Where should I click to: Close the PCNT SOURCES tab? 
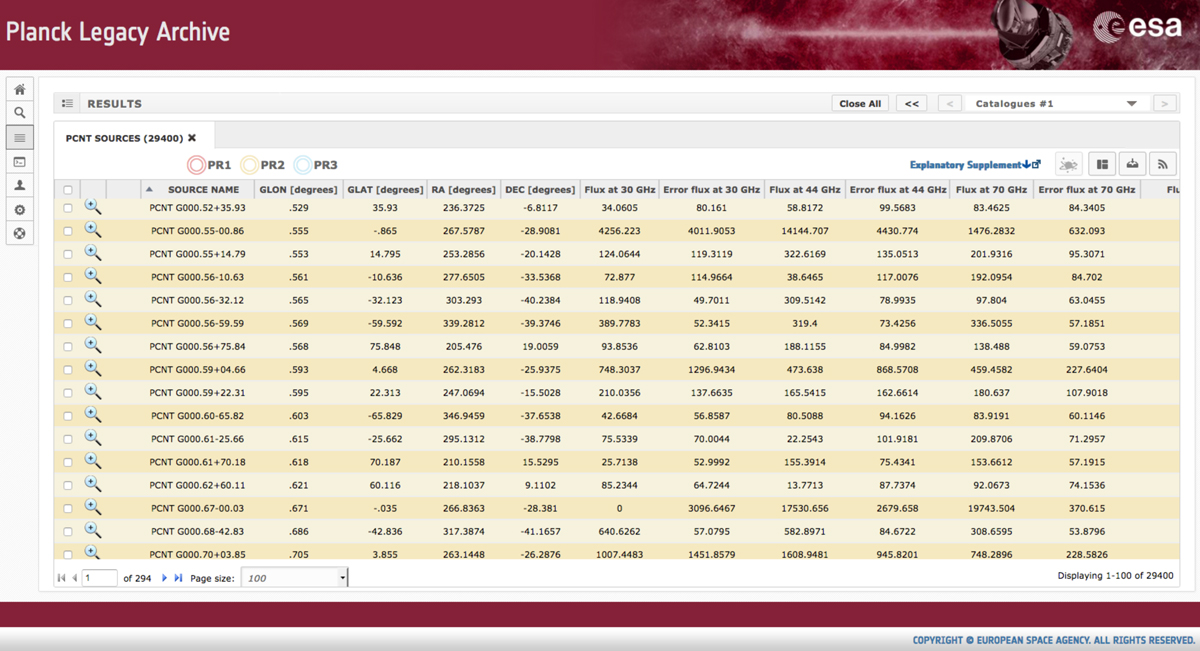pyautogui.click(x=192, y=138)
